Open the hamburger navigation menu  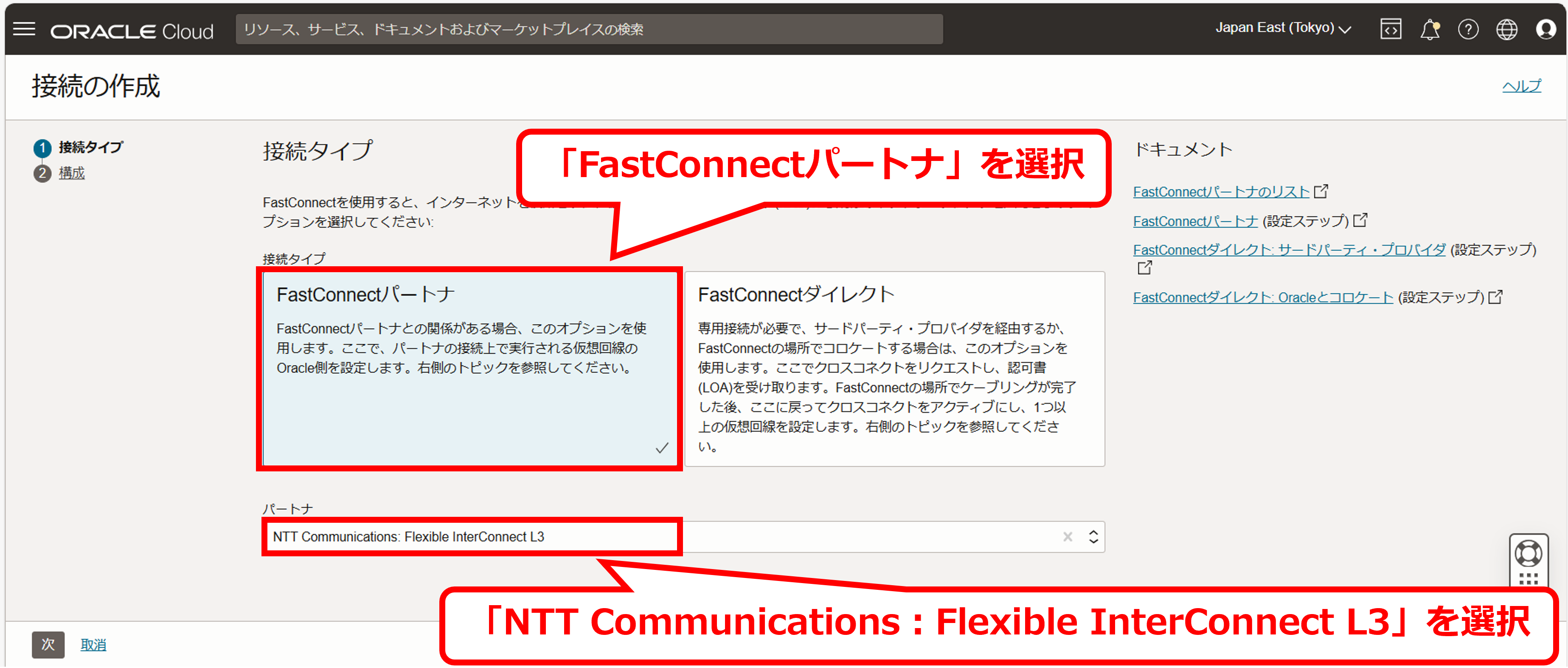[24, 28]
